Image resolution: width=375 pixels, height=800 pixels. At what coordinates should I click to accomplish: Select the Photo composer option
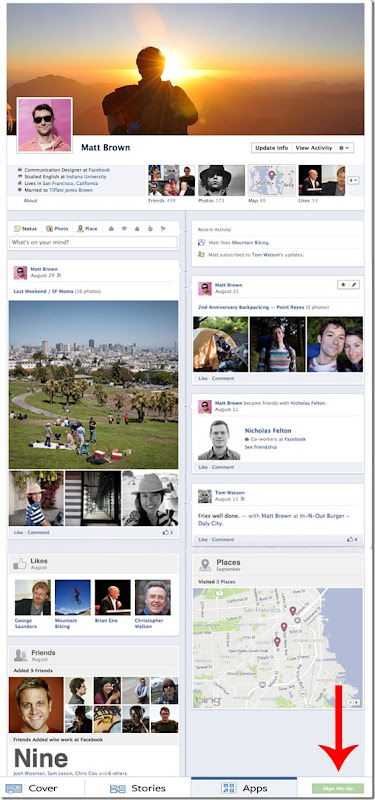(57, 229)
